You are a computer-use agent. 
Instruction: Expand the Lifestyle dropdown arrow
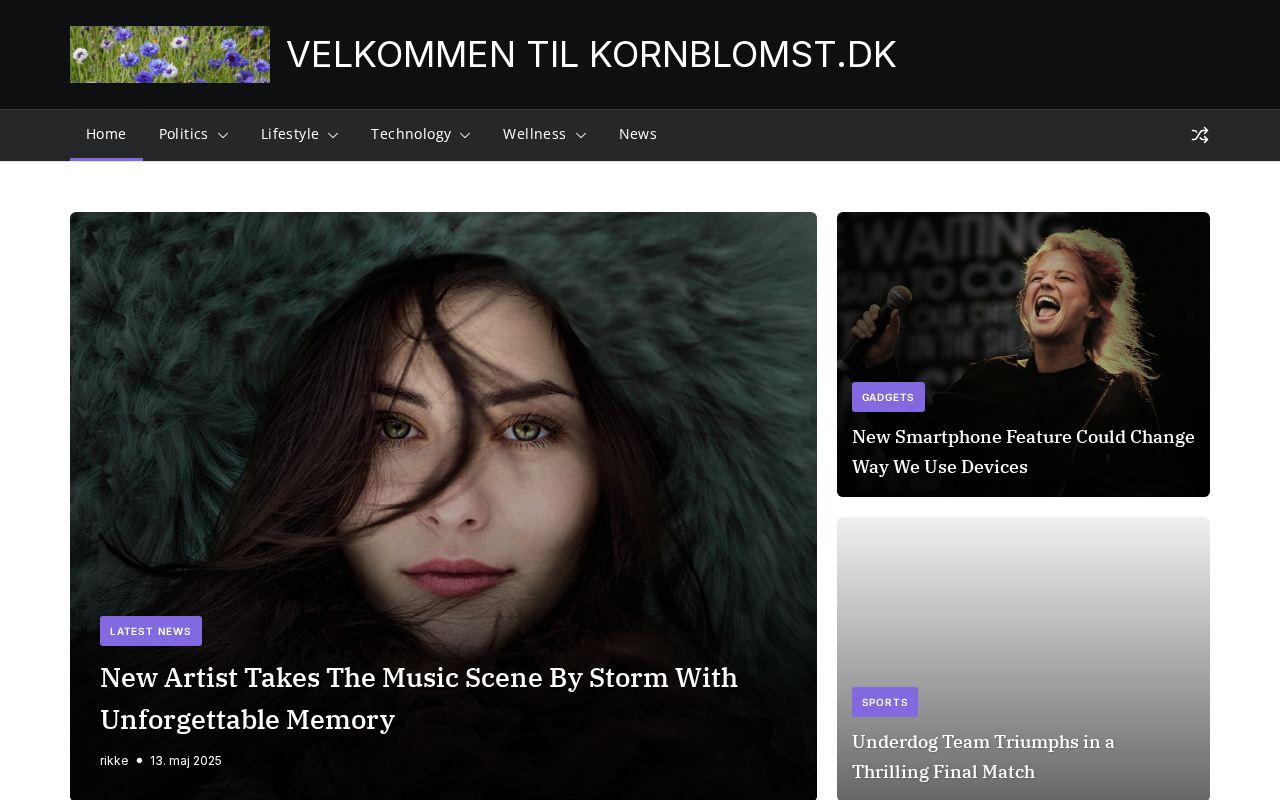333,135
